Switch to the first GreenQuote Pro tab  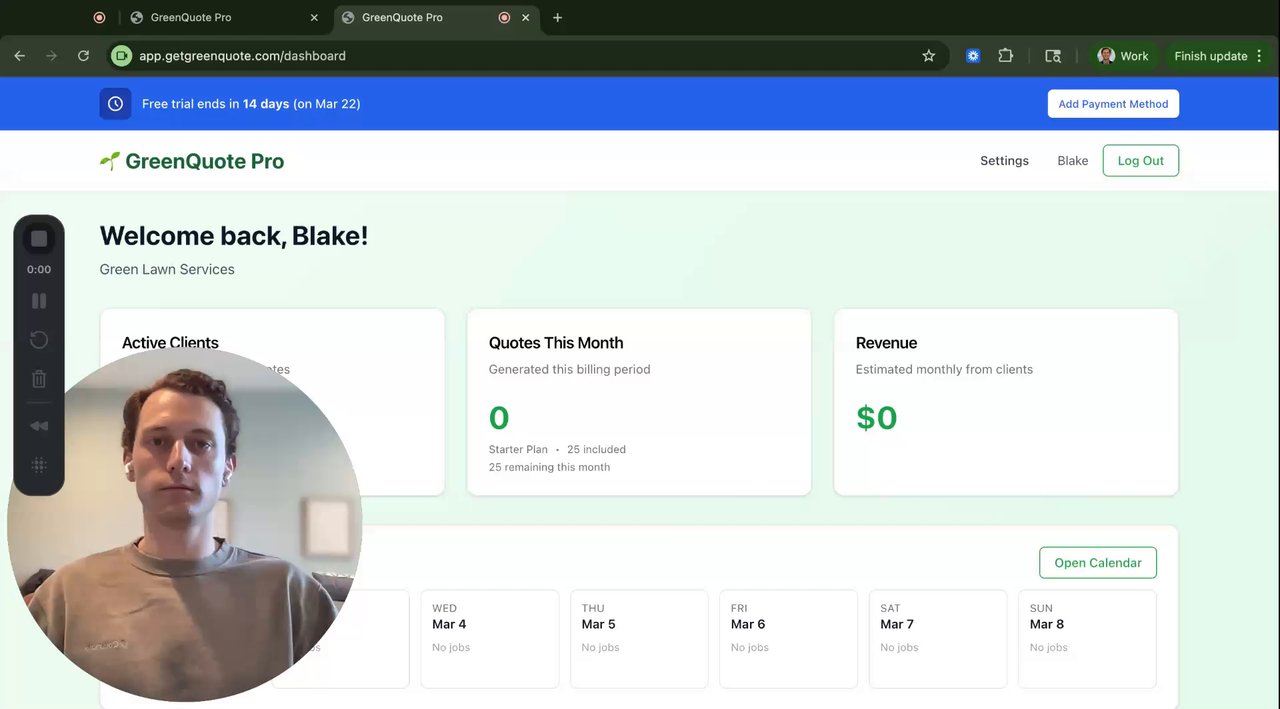pos(190,17)
